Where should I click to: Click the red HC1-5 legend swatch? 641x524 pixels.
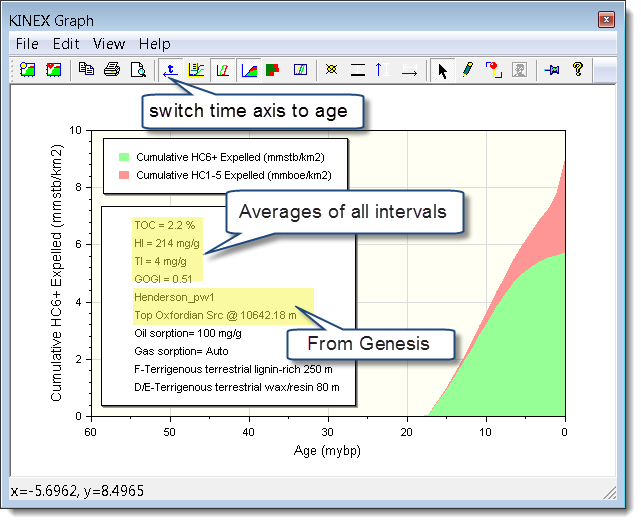pos(124,175)
